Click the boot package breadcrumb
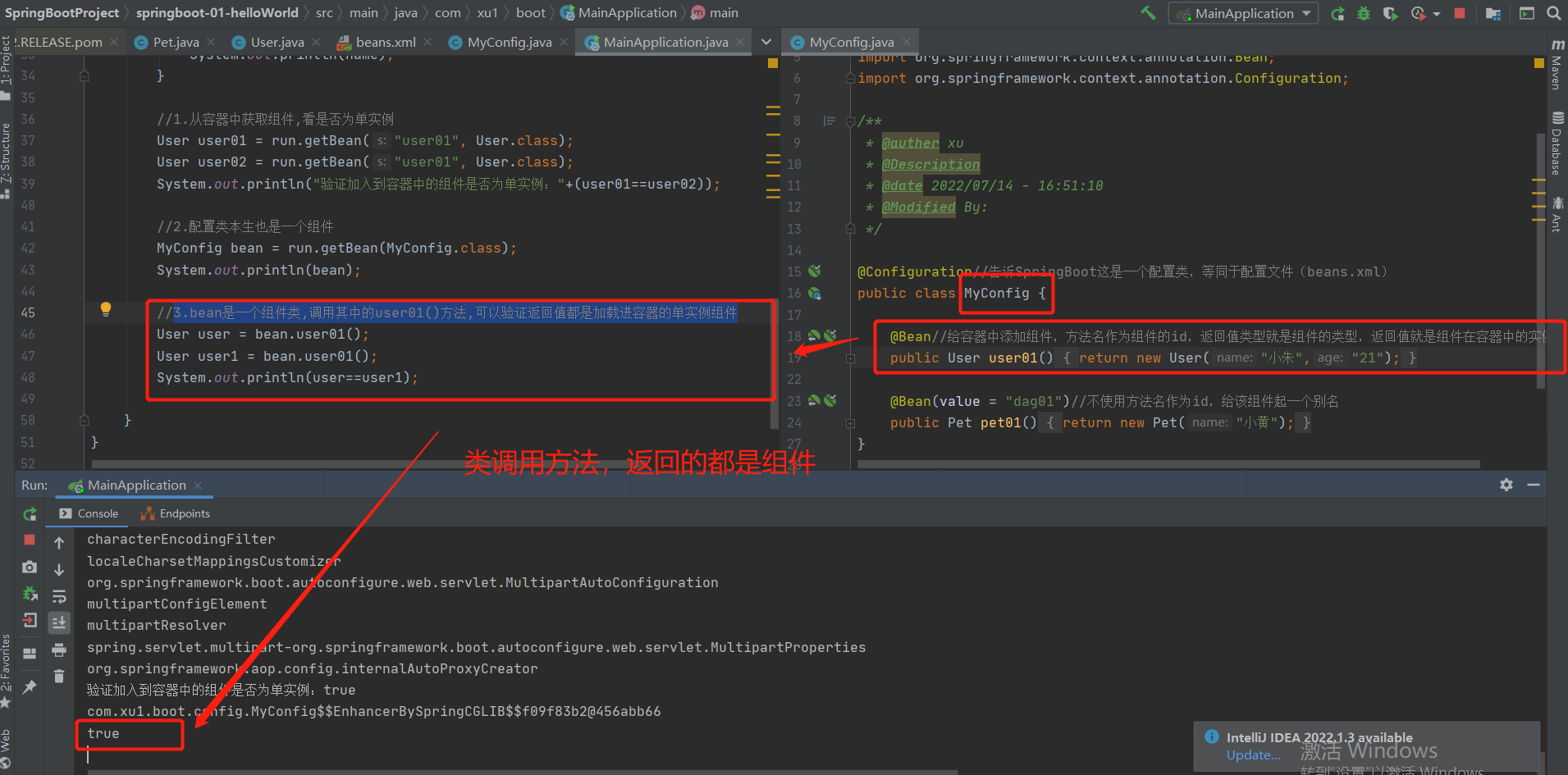Image resolution: width=1568 pixels, height=775 pixels. (x=531, y=13)
